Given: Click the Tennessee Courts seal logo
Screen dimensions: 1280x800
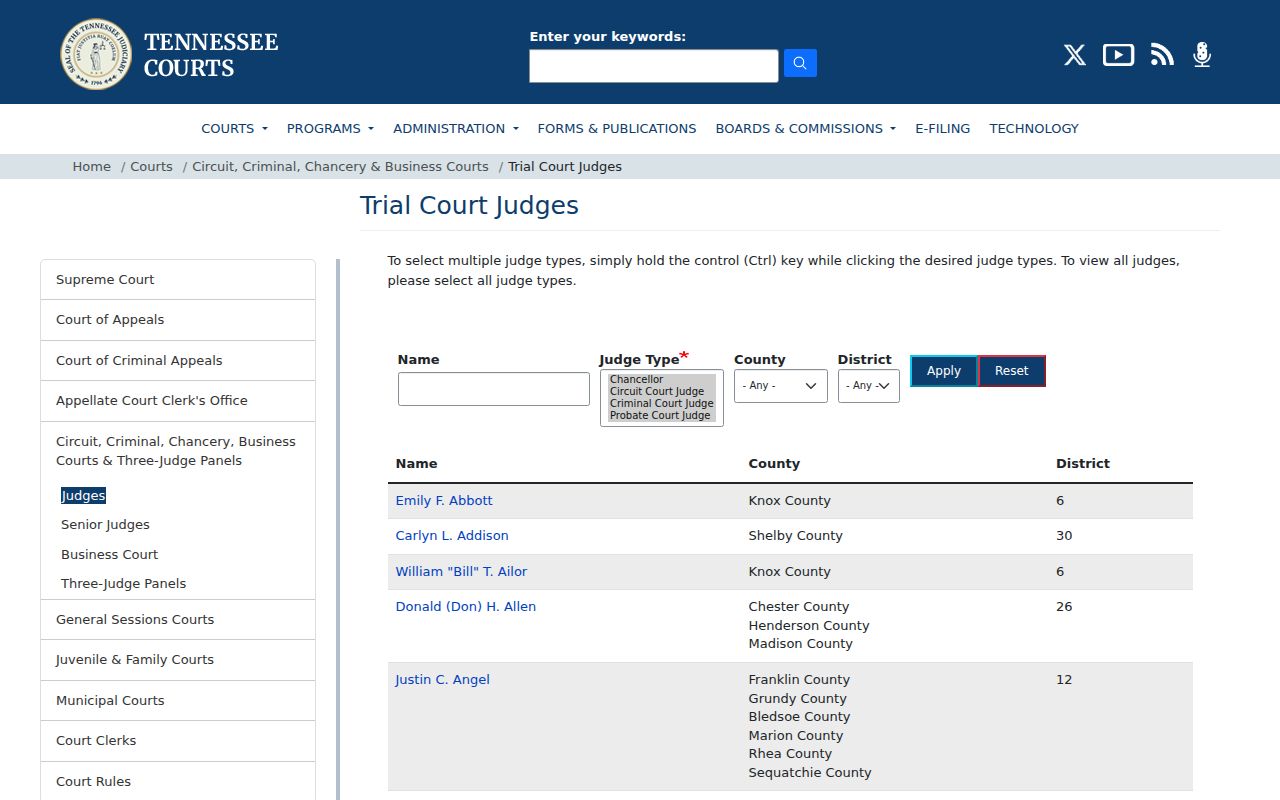Looking at the screenshot, I should (x=96, y=54).
